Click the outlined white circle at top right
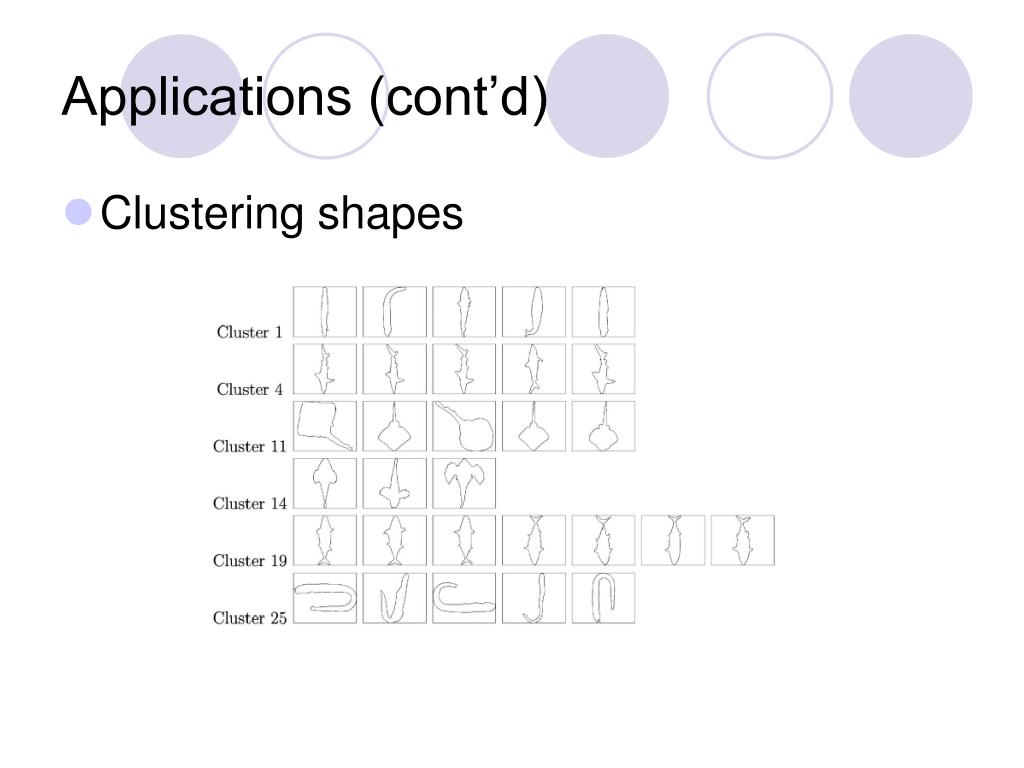The image size is (1024, 768). tap(770, 96)
